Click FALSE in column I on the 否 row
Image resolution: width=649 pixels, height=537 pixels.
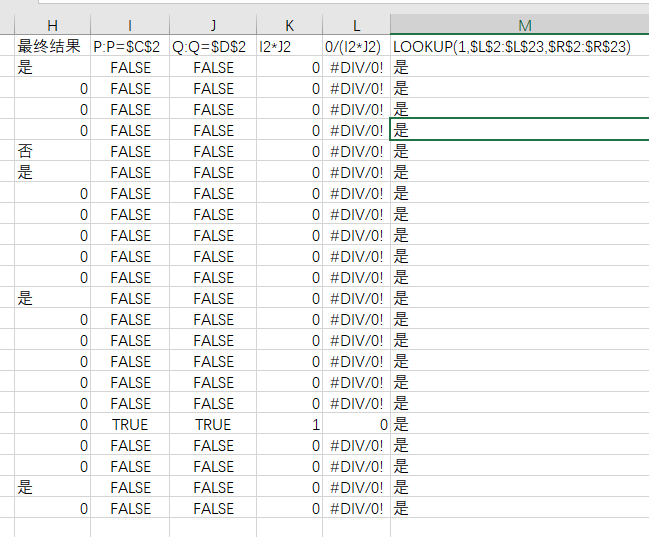130,151
